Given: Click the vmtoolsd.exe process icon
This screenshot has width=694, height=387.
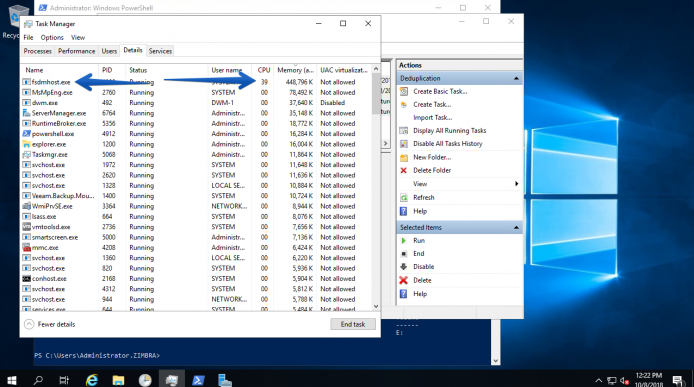Looking at the screenshot, I should (27, 227).
